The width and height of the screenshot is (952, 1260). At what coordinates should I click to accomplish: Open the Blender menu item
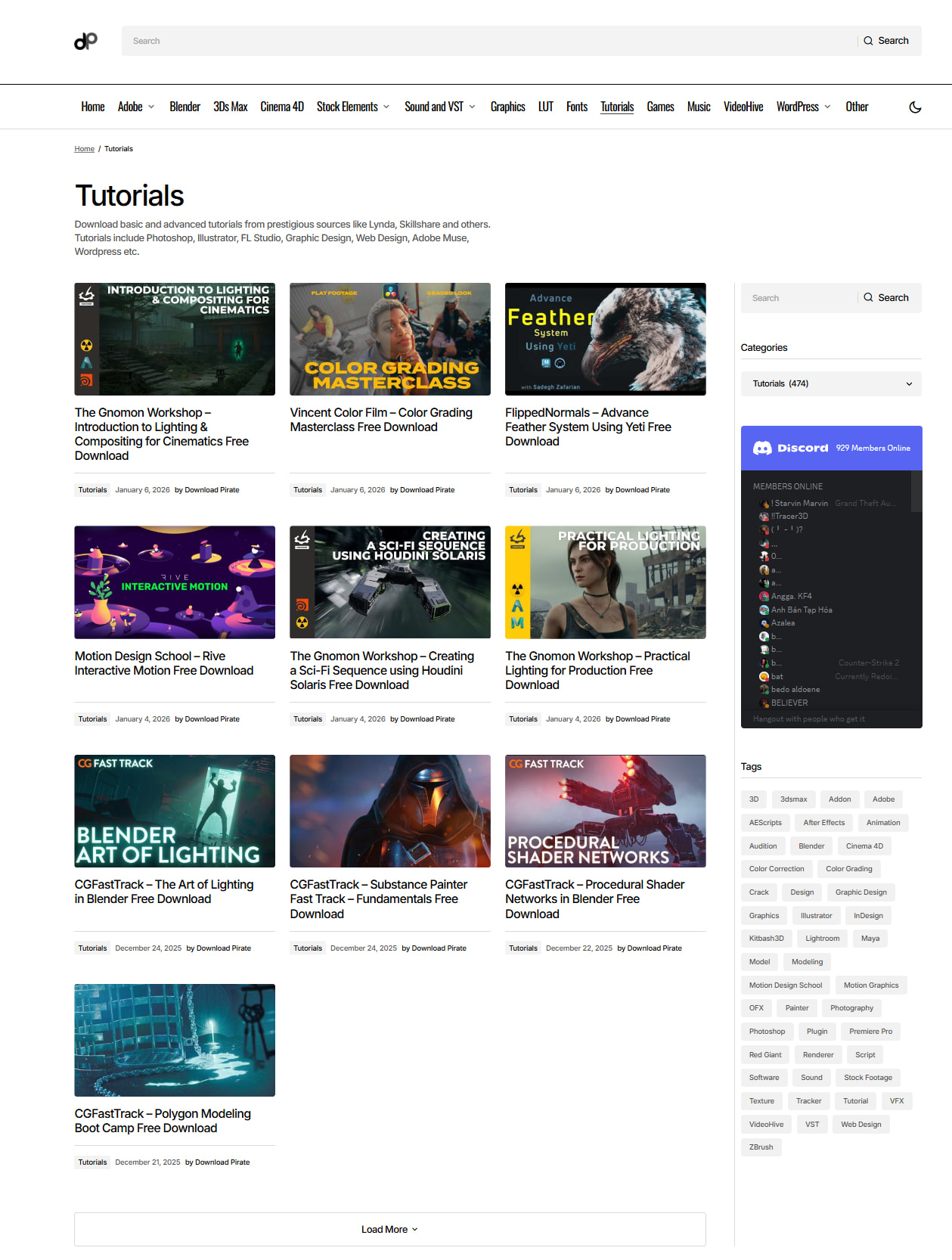(185, 107)
